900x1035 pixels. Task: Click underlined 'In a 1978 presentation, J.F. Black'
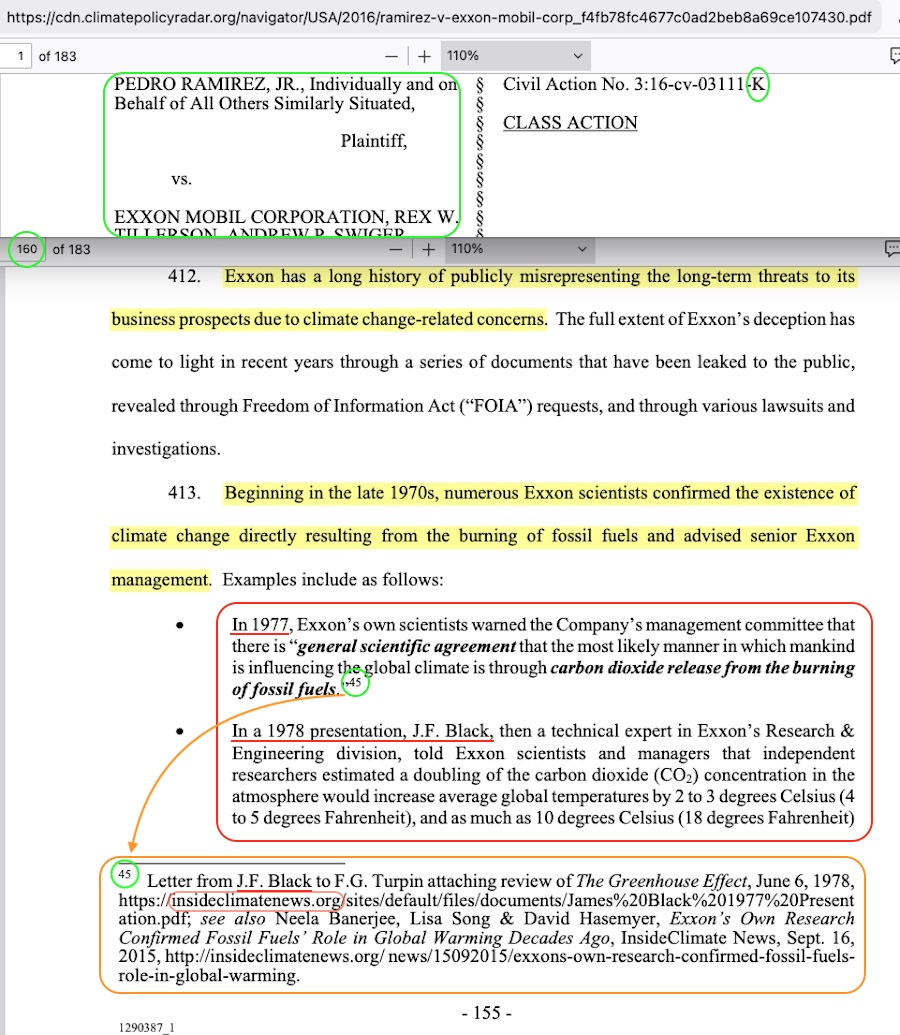362,731
